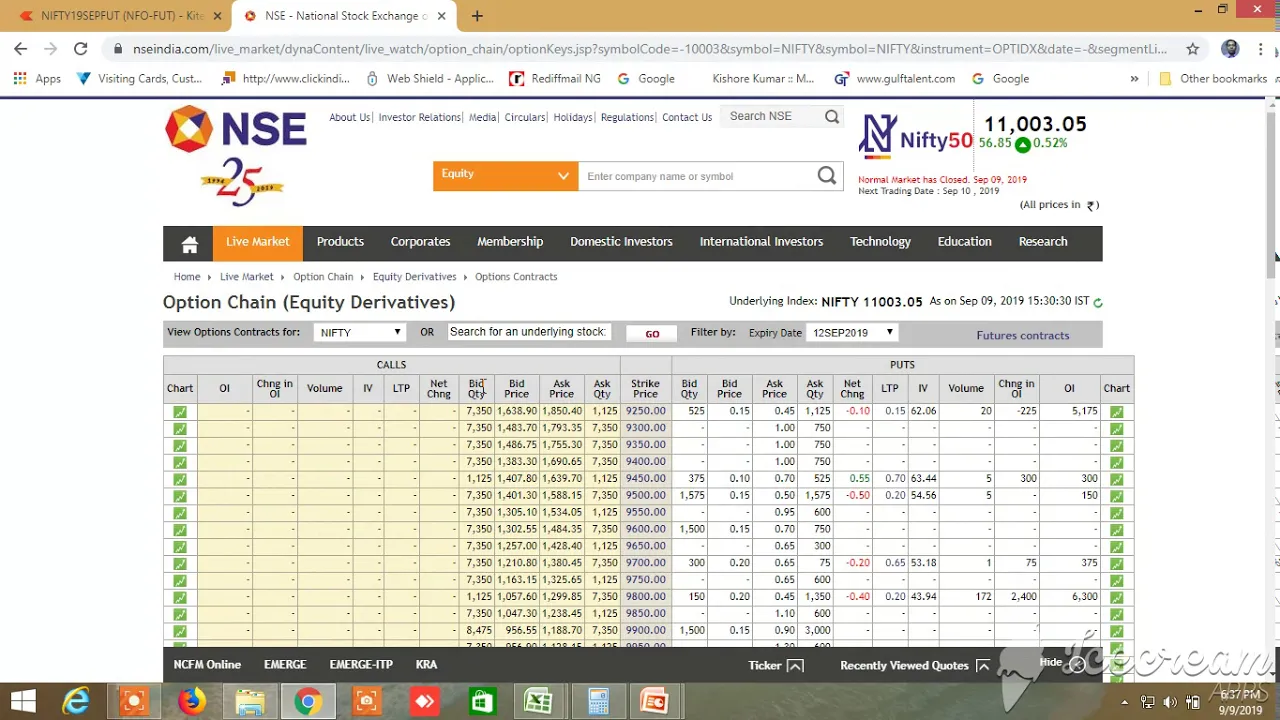Open puts chart icon for strike 9500.00

coord(1116,496)
